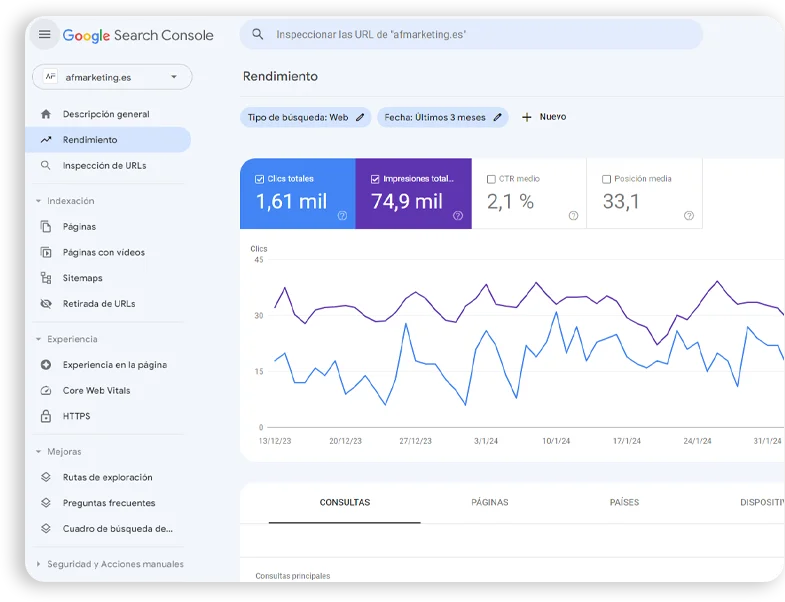
Task: Click the home icon beside Descripción general
Action: [x=46, y=114]
